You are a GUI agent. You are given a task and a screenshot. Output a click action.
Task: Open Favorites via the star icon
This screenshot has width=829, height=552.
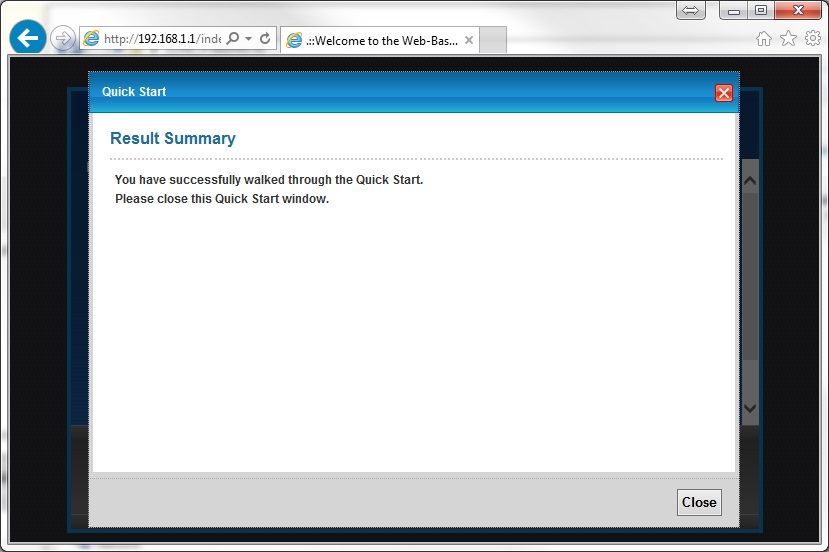click(788, 38)
